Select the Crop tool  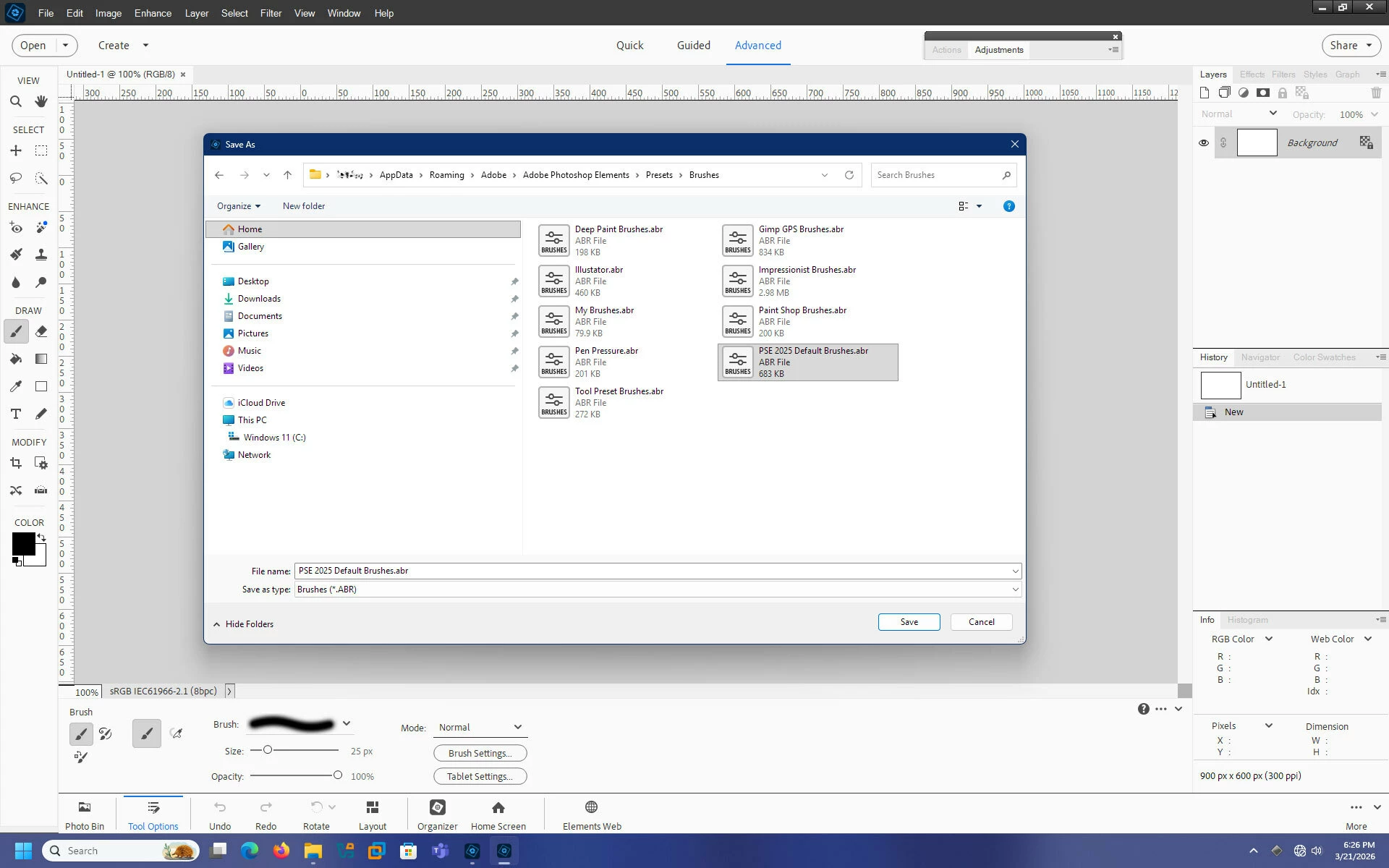click(16, 463)
